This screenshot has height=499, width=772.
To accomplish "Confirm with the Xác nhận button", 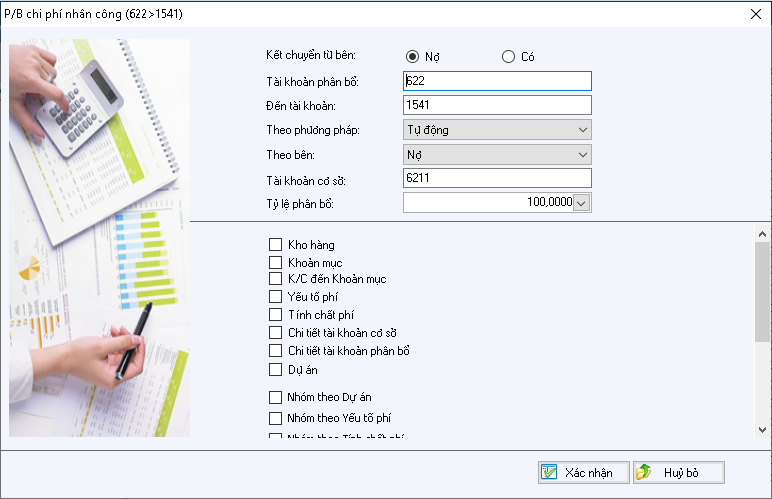I will [583, 472].
